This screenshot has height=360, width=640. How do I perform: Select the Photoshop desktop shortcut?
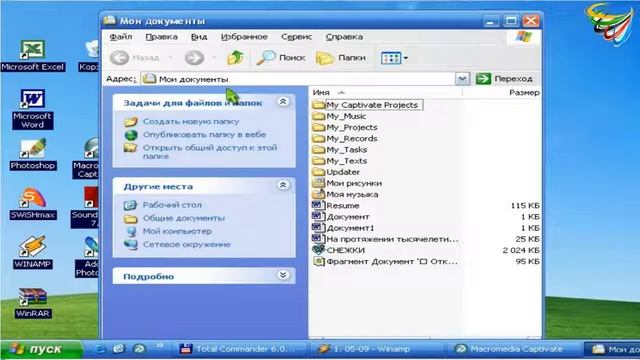point(33,154)
